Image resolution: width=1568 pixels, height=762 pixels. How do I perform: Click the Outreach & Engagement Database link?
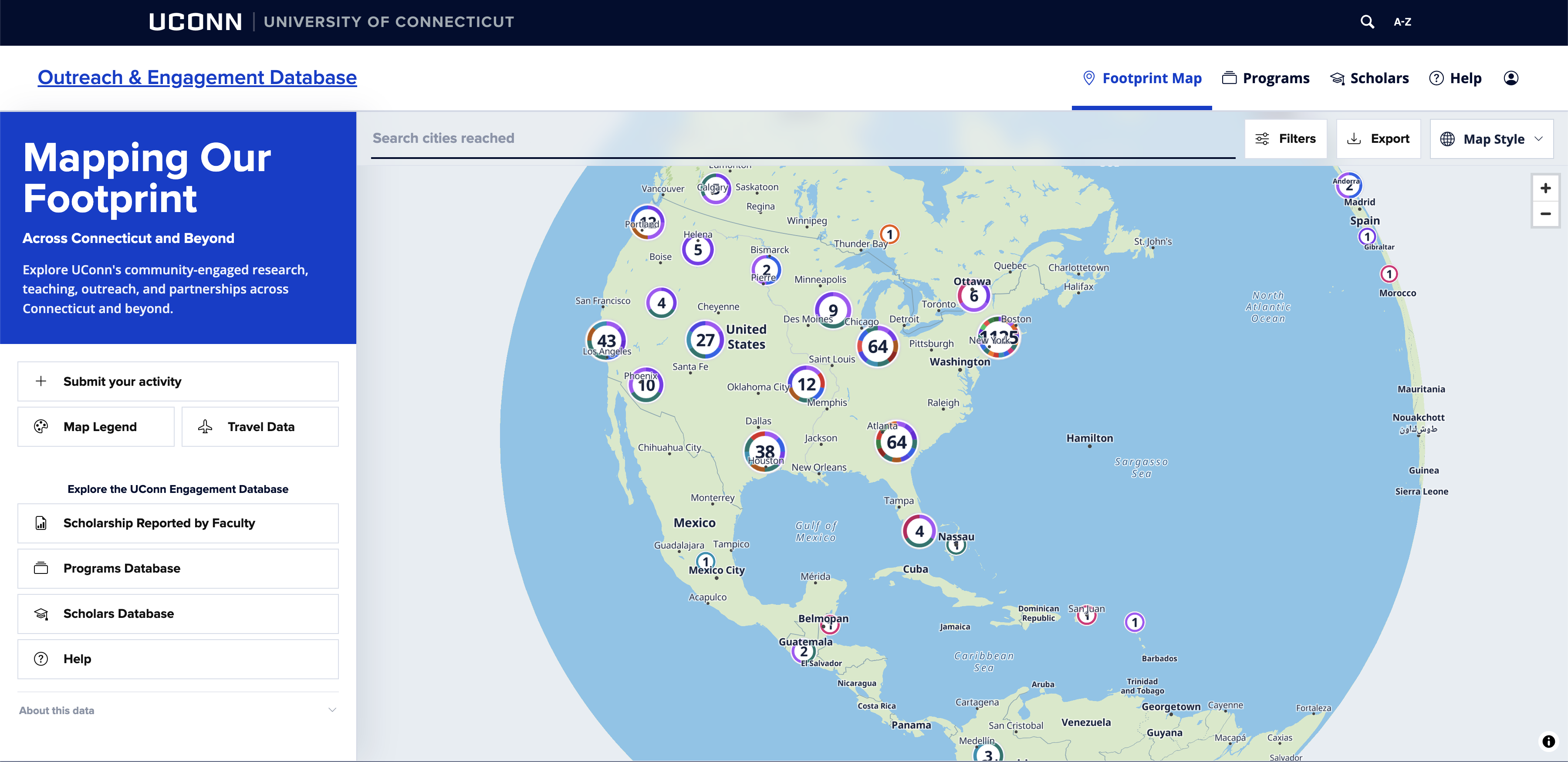pyautogui.click(x=197, y=78)
